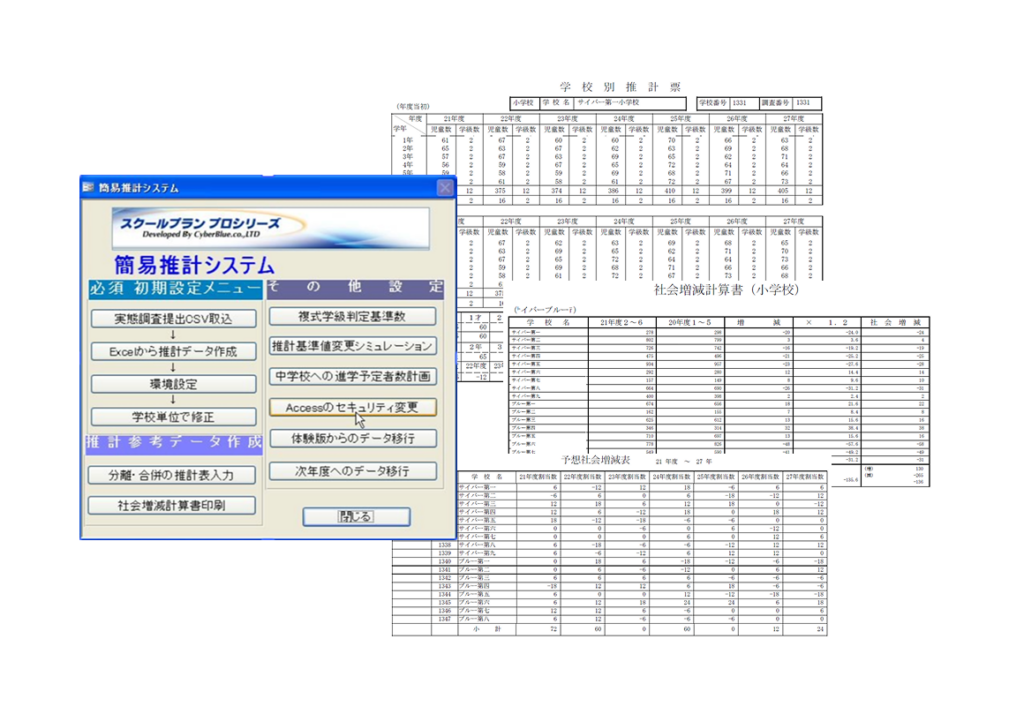Viewport: 1024px width, 714px height.
Task: Click the 簡易推計システム heading text
Action: pyautogui.click(x=194, y=265)
